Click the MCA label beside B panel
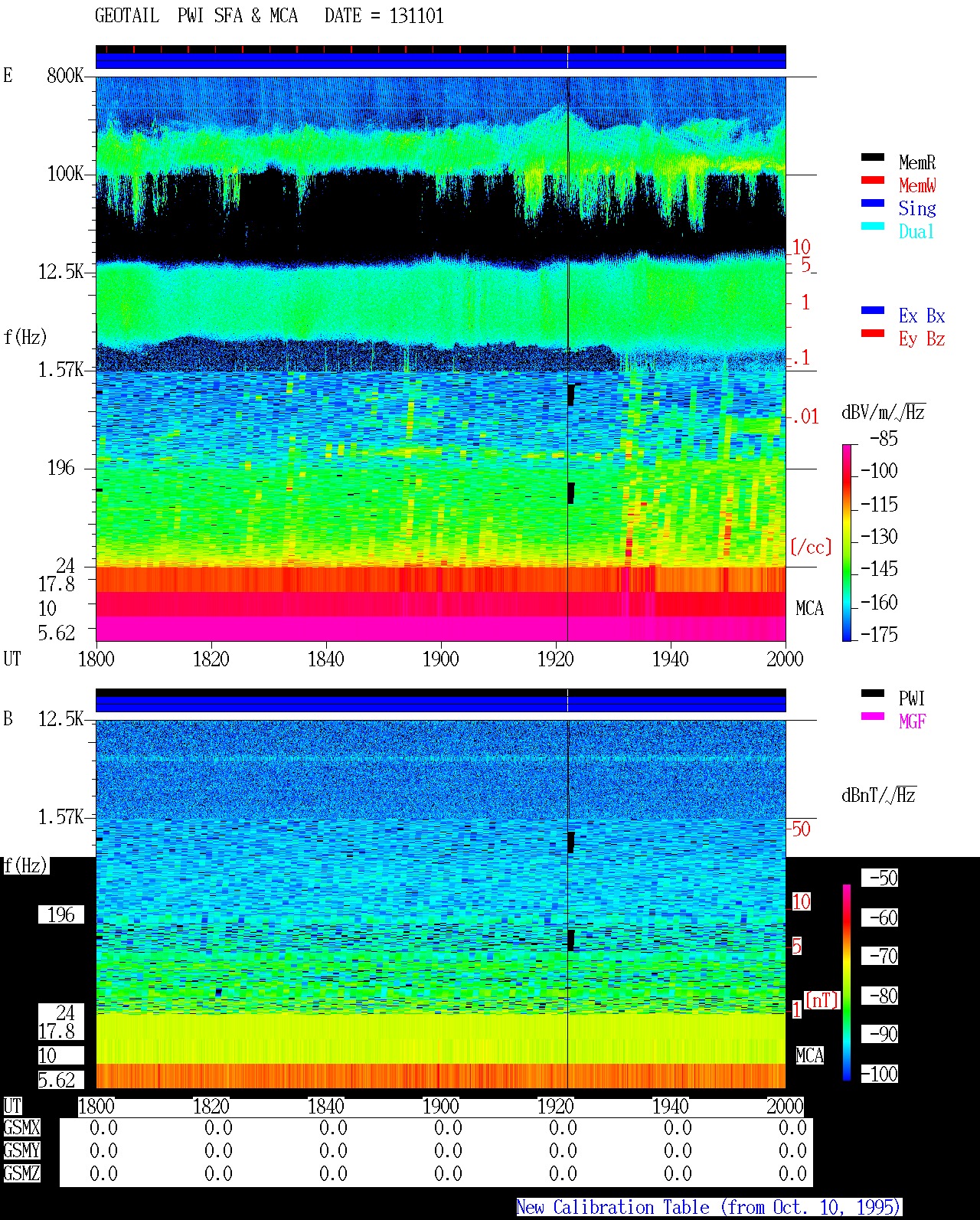Screen dimensions: 980x1220 click(809, 1056)
